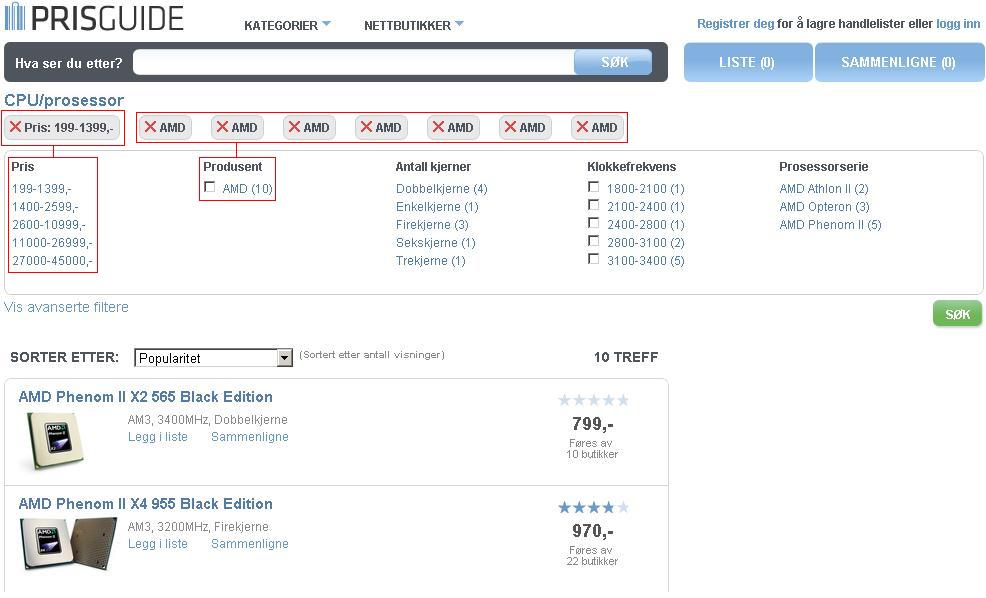Viewport: 986px width, 598px height.
Task: Filter by AMD Athlon II (2) series
Action: (824, 189)
